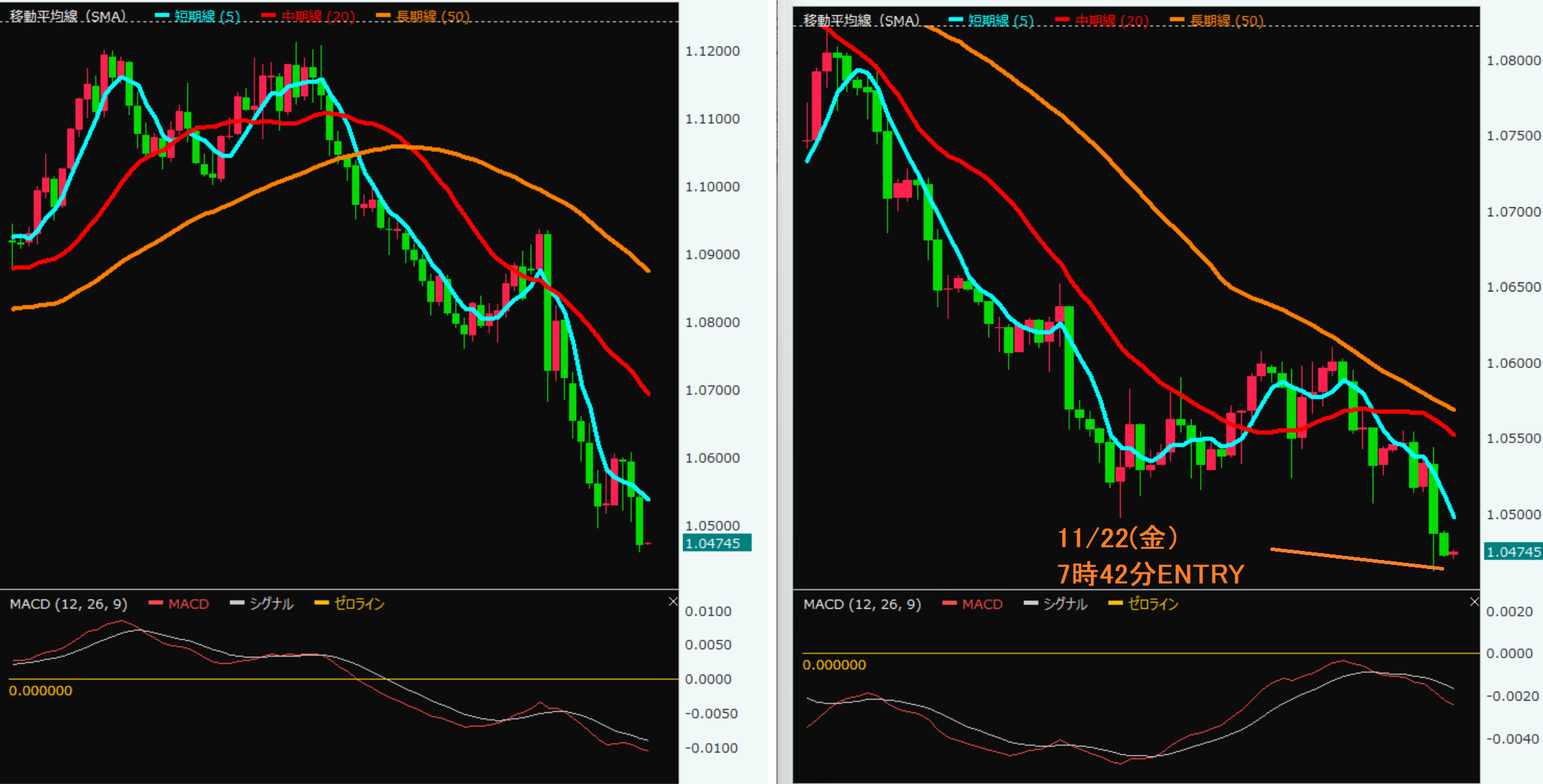Select 長期線 (50) legend entry in right chart
The width and height of the screenshot is (1543, 784).
pos(1226,20)
